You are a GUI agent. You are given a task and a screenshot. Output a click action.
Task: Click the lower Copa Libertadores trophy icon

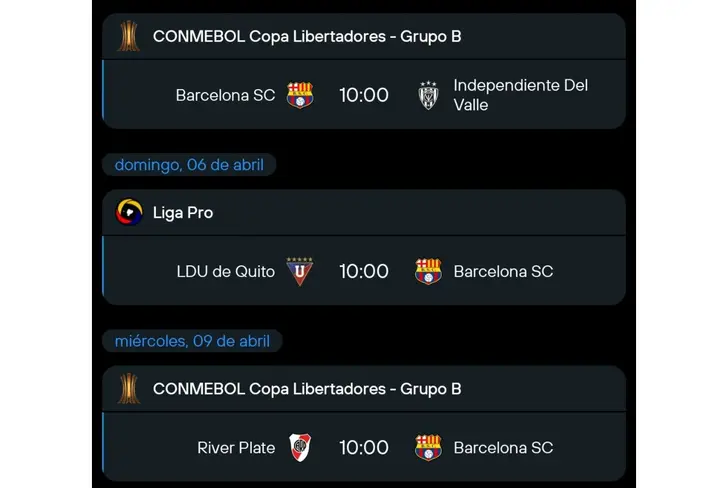click(129, 388)
